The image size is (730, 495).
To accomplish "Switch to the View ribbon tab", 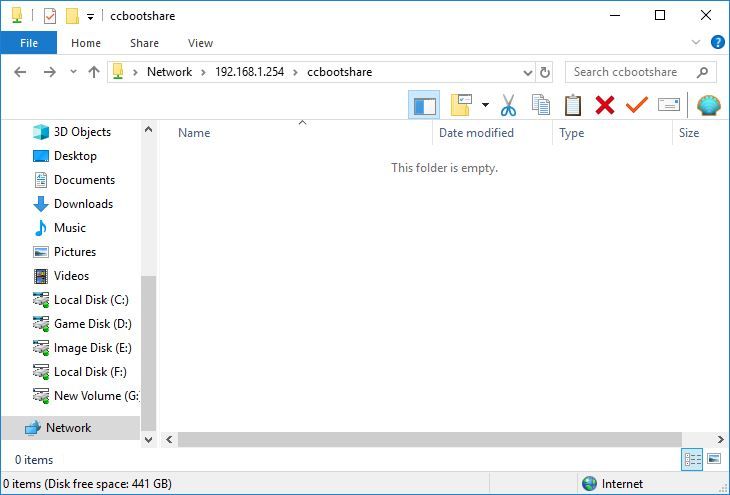I will pos(200,43).
